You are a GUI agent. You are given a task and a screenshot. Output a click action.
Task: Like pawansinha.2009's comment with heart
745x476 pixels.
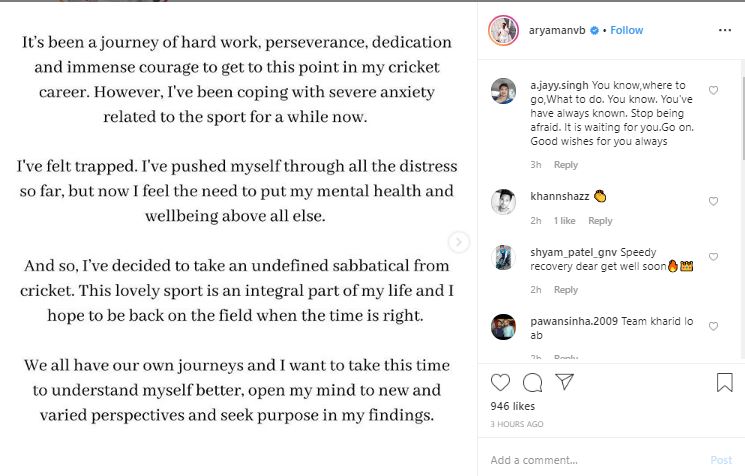[x=713, y=327]
